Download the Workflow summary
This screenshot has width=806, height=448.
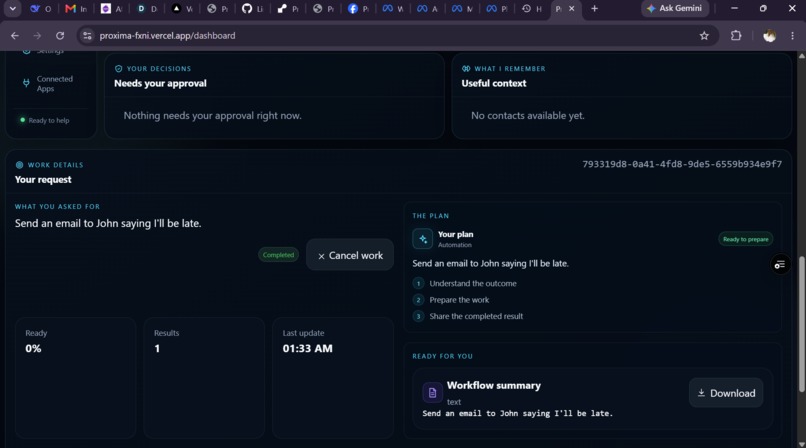pyautogui.click(x=726, y=393)
